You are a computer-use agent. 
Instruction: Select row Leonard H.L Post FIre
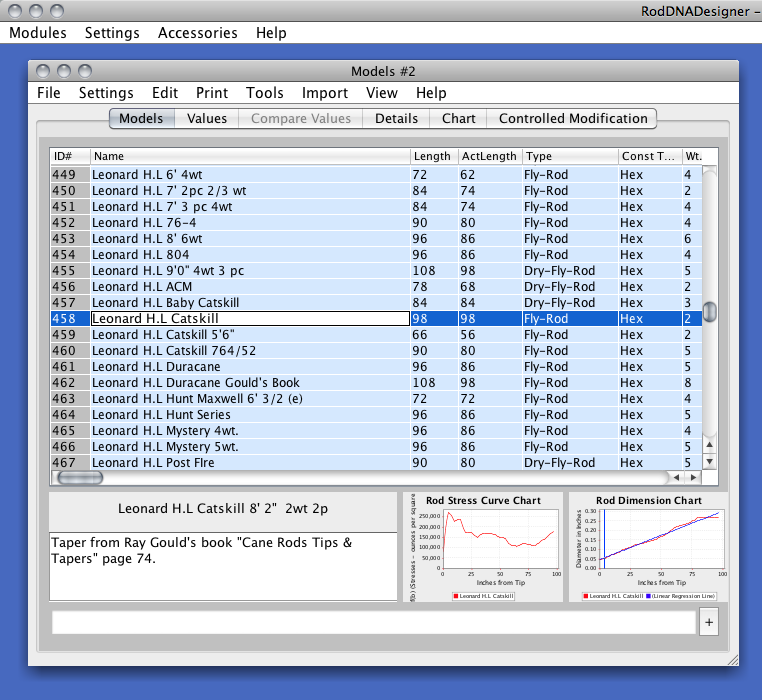pyautogui.click(x=376, y=462)
